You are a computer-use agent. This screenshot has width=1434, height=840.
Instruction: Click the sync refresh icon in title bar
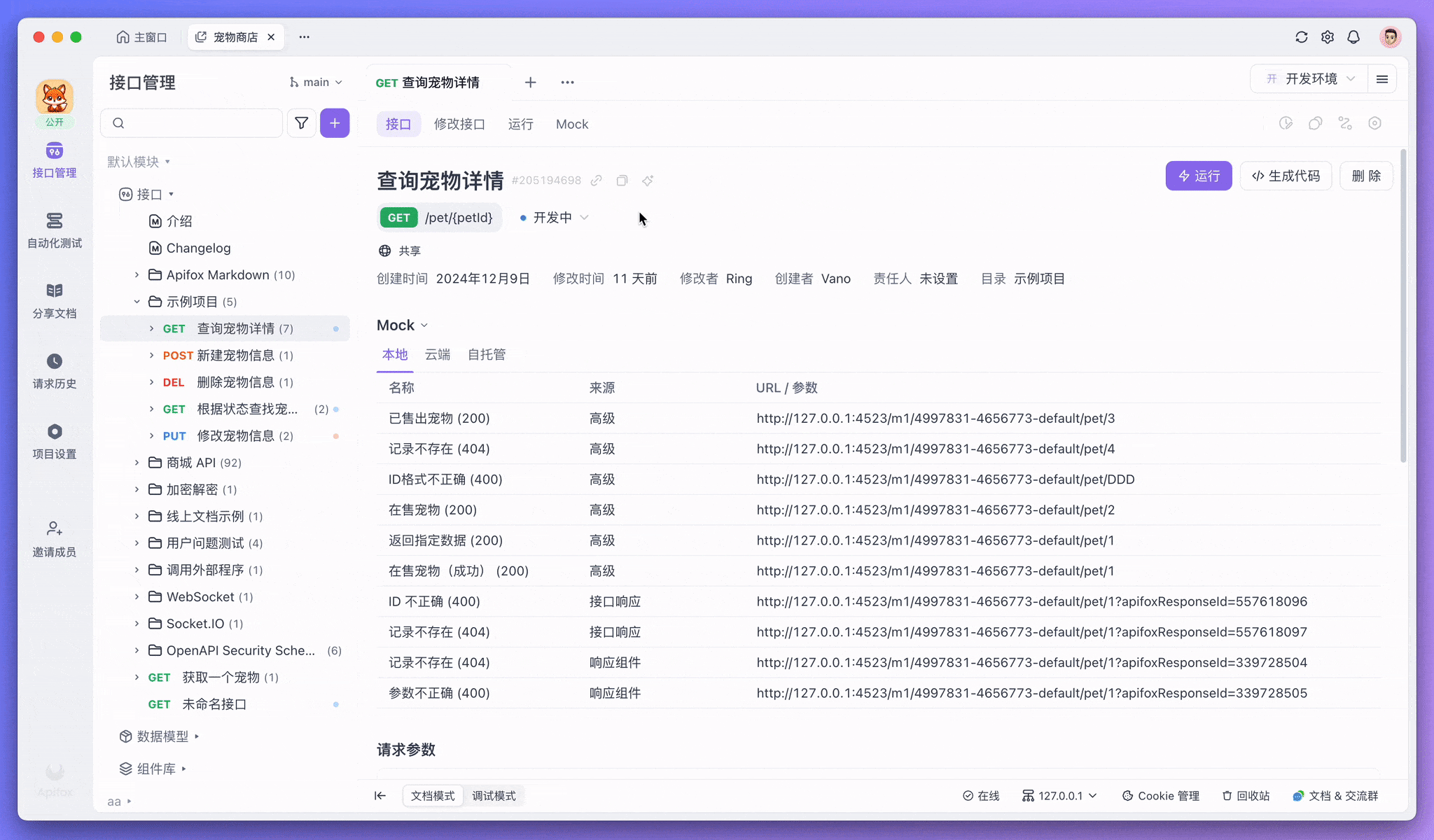1301,37
